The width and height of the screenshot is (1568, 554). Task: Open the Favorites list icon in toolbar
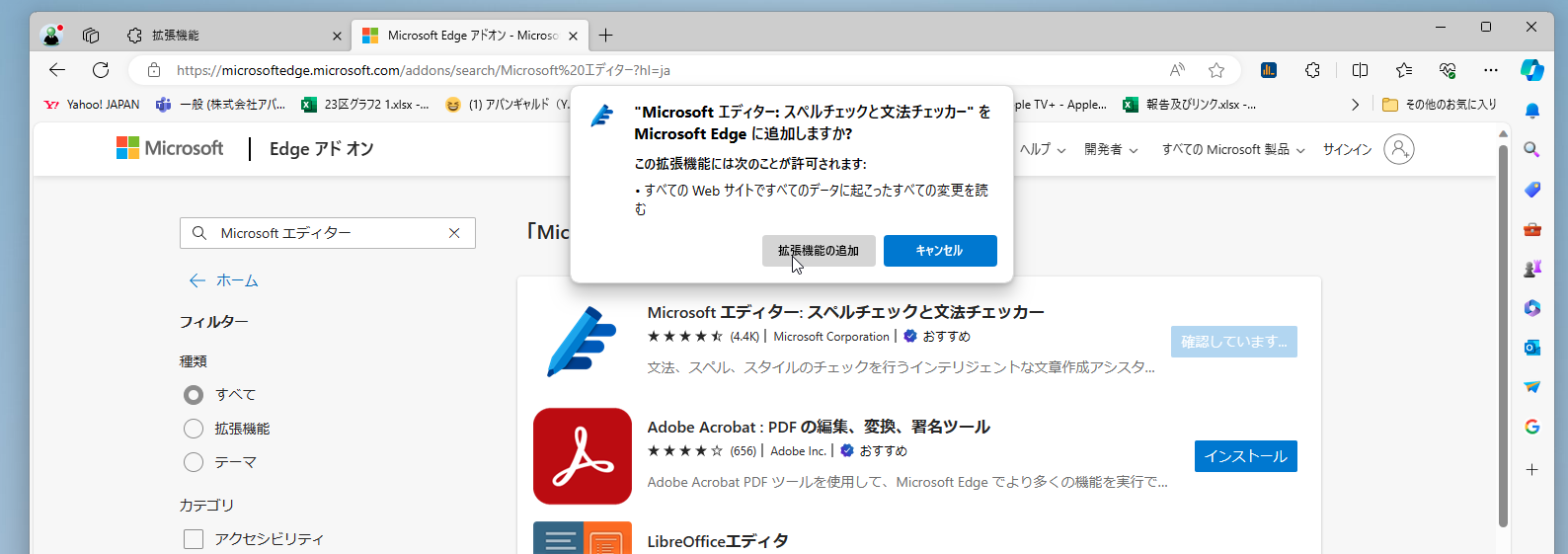[1404, 70]
